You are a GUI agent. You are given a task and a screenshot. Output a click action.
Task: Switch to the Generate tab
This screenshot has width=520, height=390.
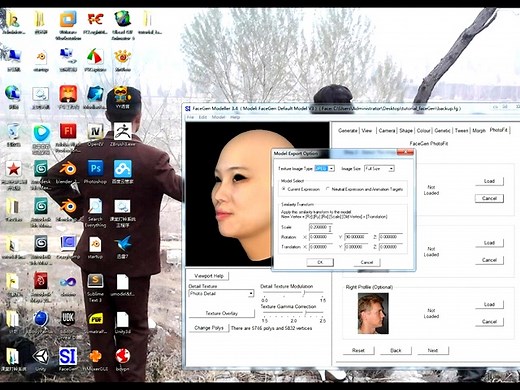(348, 131)
